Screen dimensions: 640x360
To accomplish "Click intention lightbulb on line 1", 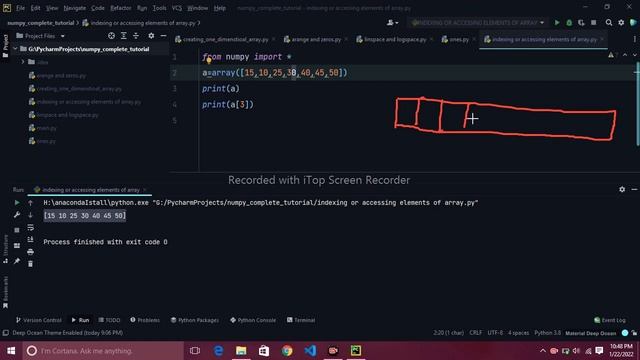I will pos(209,60).
